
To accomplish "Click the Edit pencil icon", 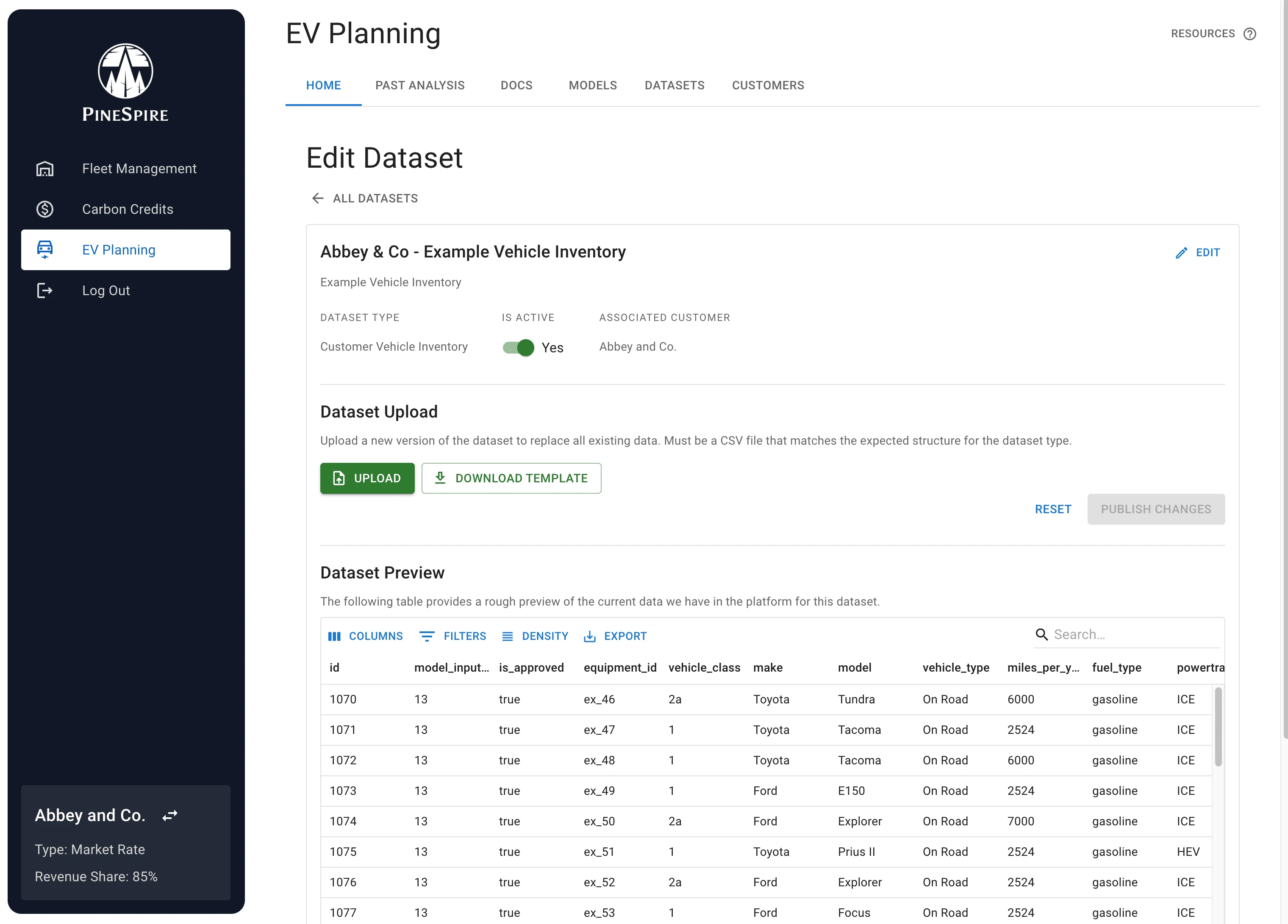I will (1182, 252).
